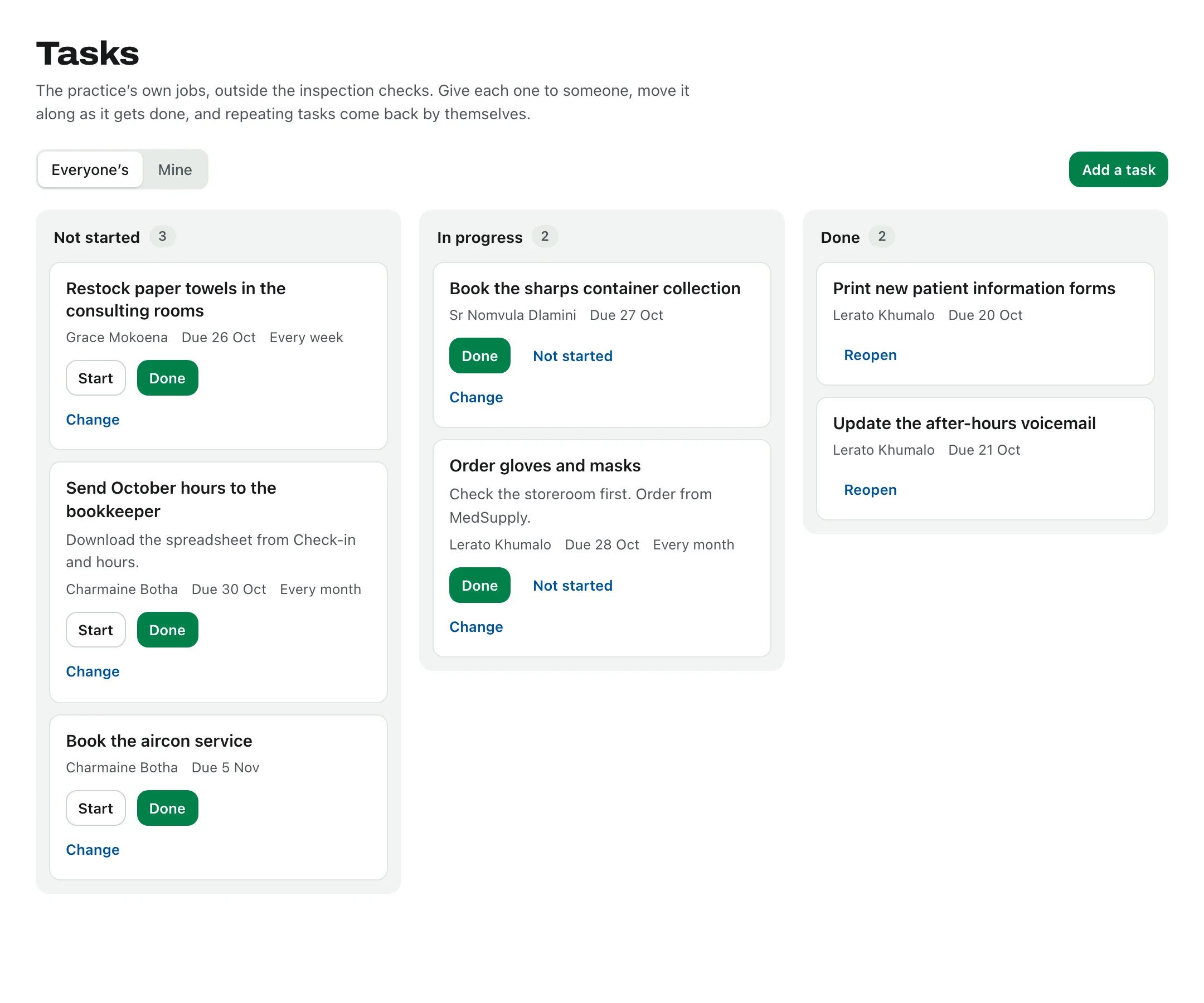The width and height of the screenshot is (1204, 1003).
Task: Click the Not started column heading
Action: click(96, 237)
